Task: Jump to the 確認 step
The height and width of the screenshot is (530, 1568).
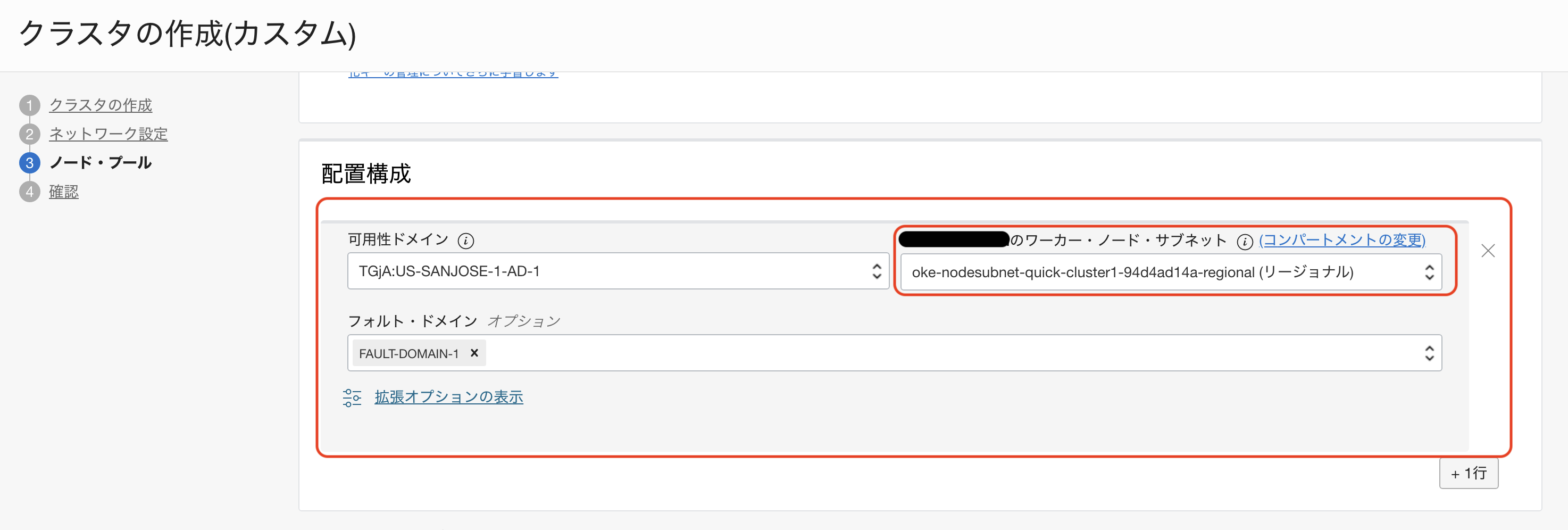Action: [64, 192]
